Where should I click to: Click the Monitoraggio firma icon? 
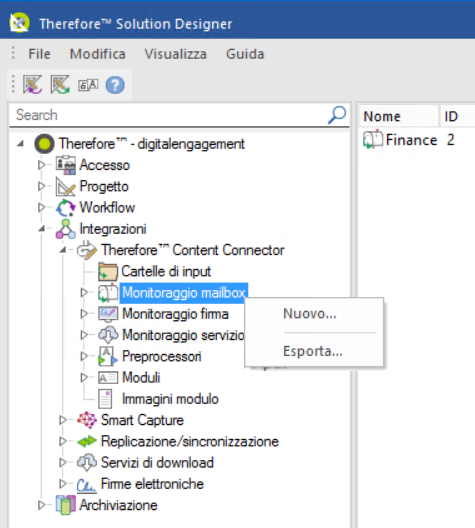click(x=108, y=314)
